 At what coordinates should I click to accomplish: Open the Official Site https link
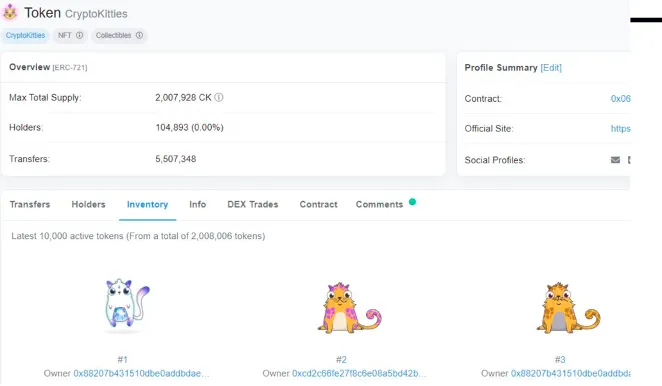[620, 129]
